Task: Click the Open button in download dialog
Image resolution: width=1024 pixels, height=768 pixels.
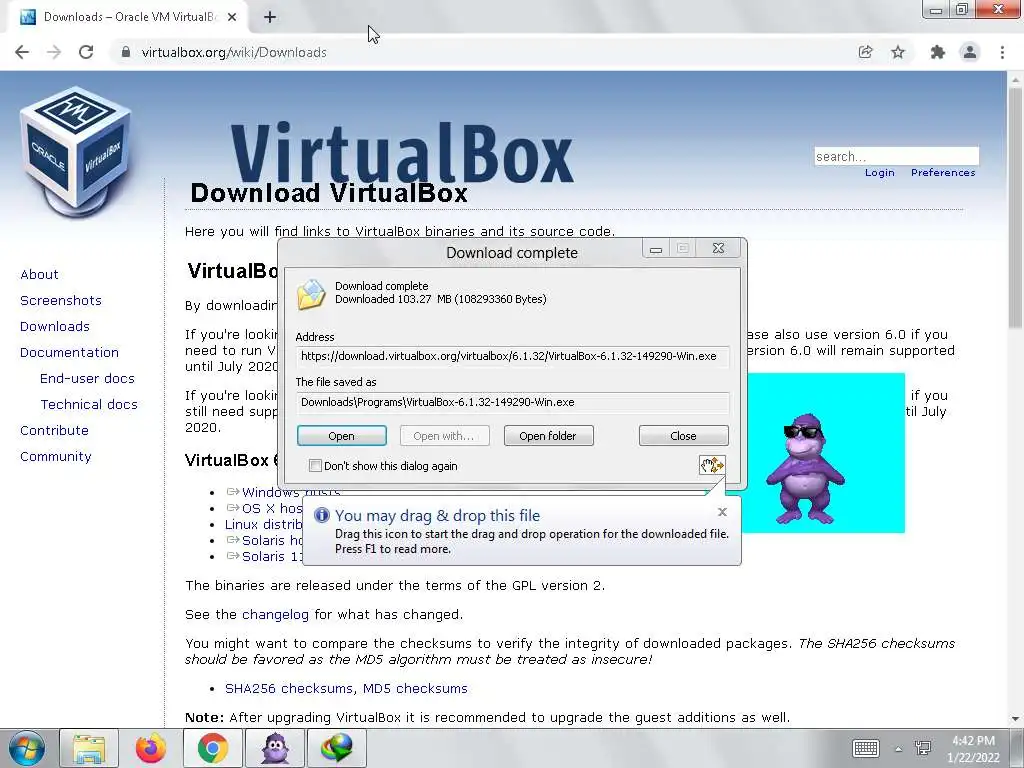Action: 342,436
